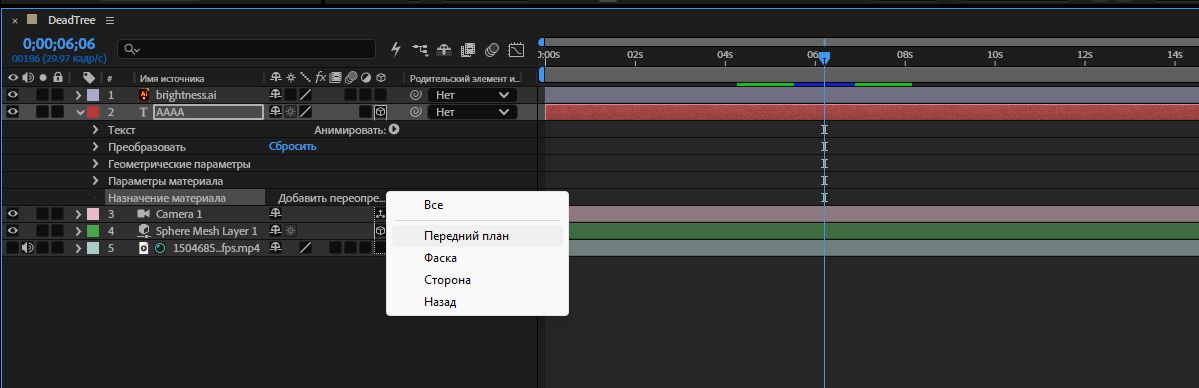The height and width of the screenshot is (388, 1199).
Task: Click the blue current time indicator playhead
Action: point(824,57)
